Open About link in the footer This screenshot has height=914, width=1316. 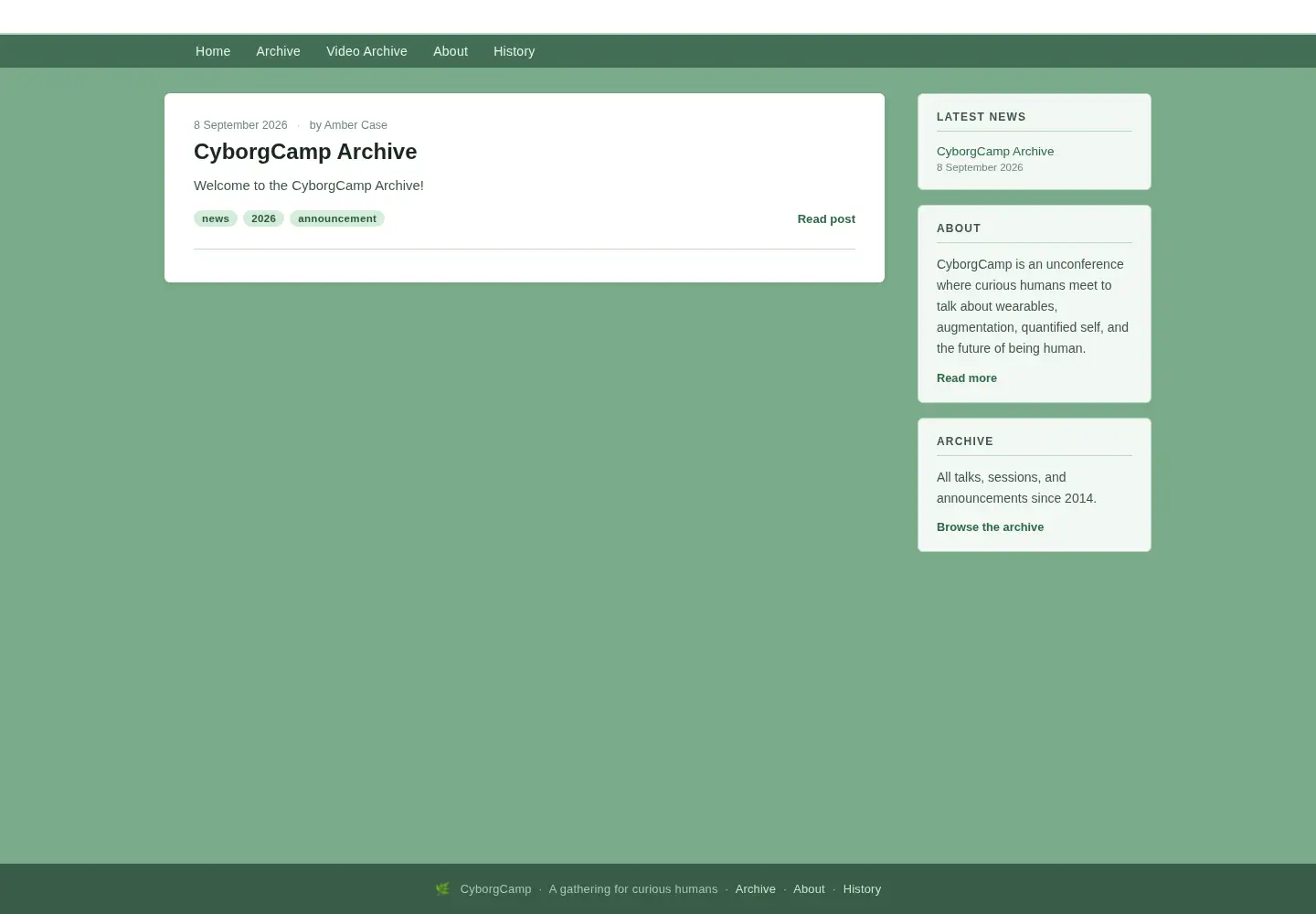(809, 888)
